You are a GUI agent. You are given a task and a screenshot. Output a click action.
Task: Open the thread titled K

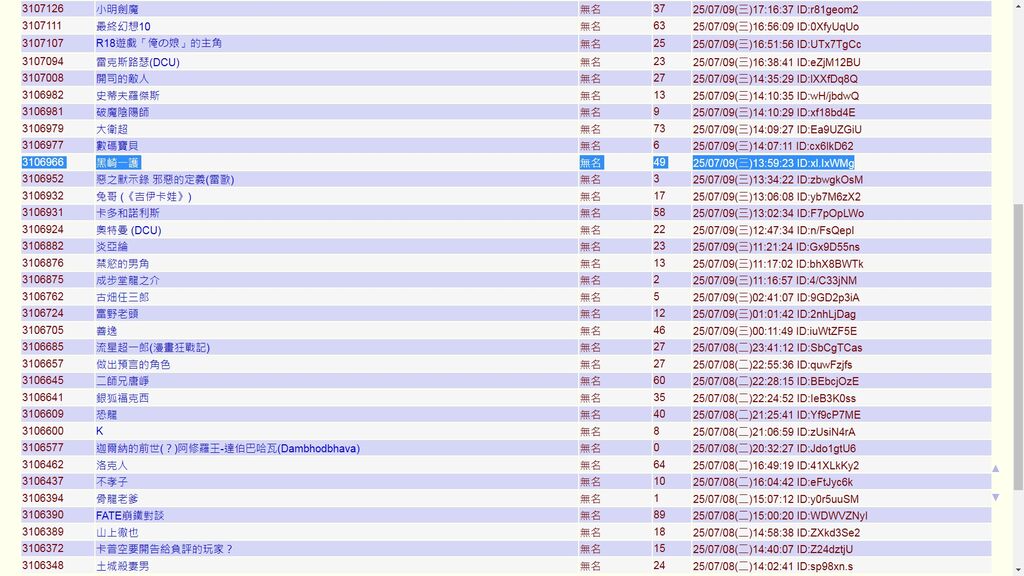(100, 431)
